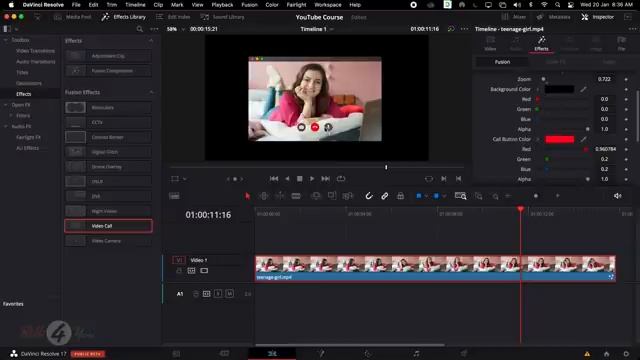
Task: Toggle the Position Lock padlock icon
Action: (x=400, y=196)
